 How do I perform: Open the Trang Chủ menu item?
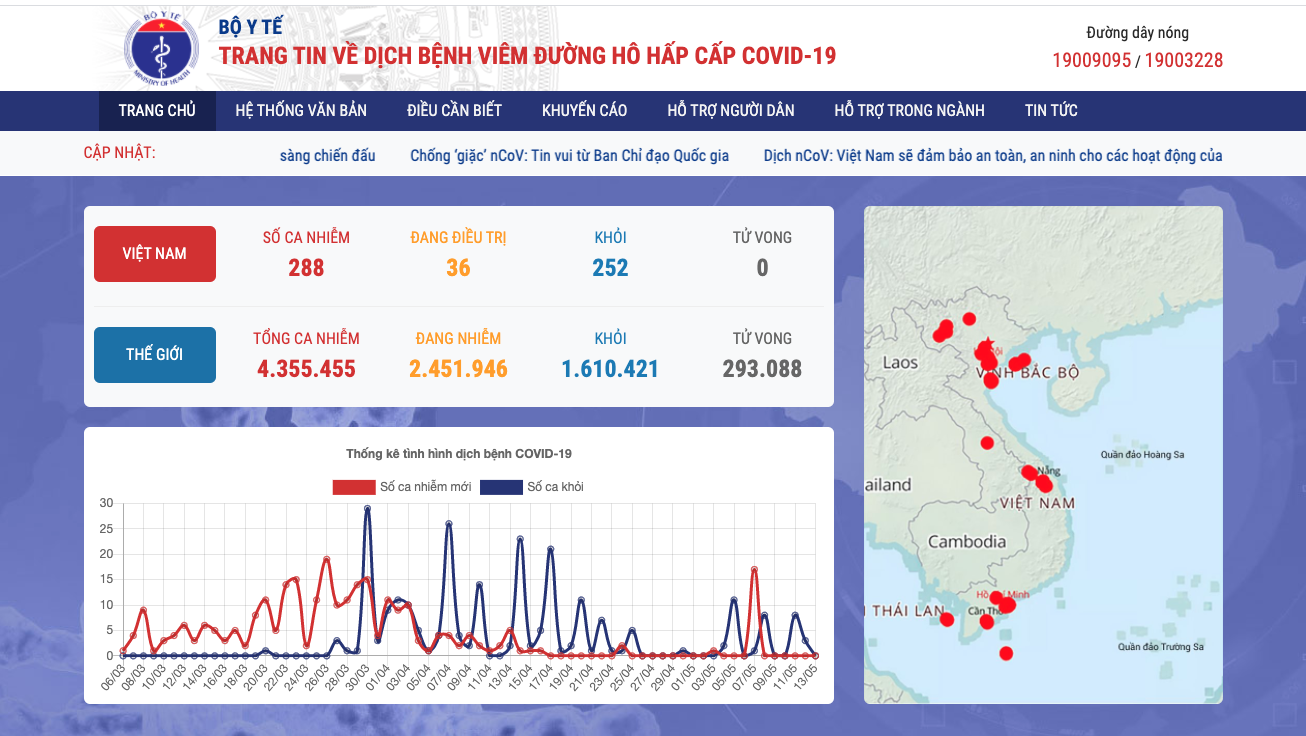(157, 110)
